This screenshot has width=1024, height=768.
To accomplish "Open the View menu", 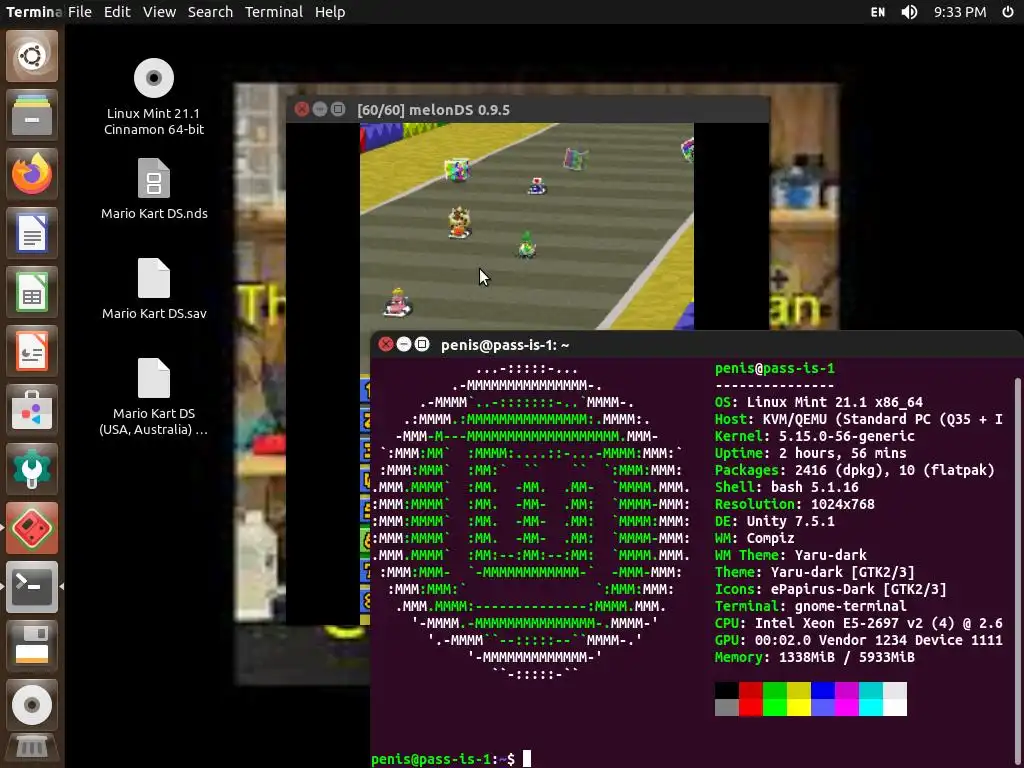I will pyautogui.click(x=159, y=12).
